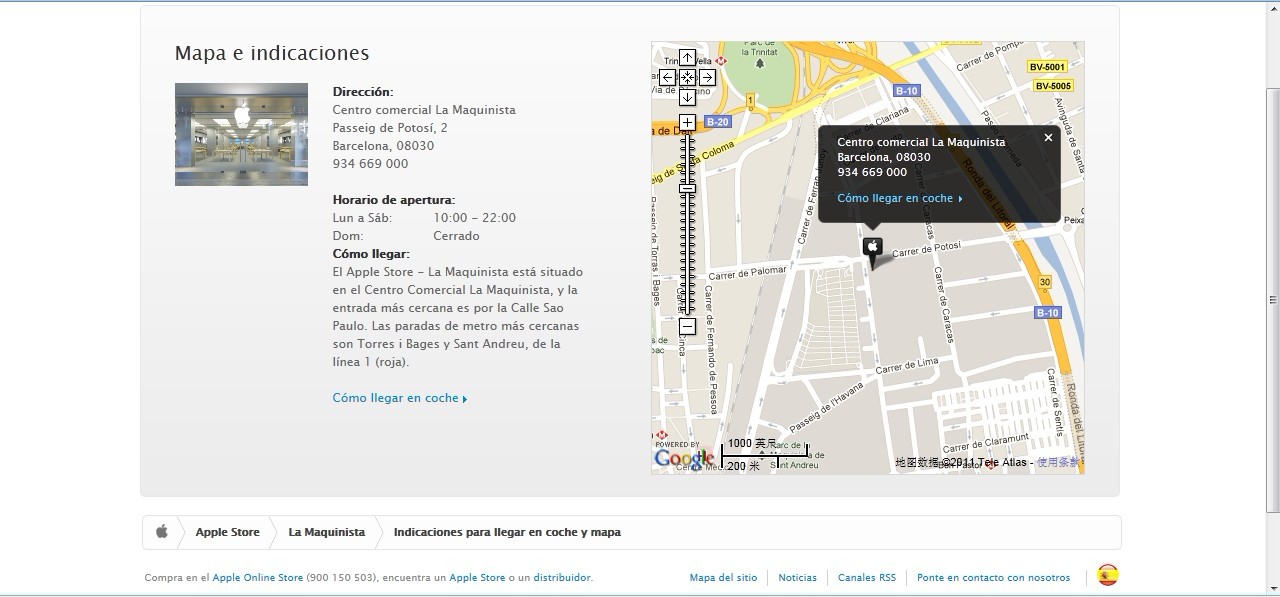Viewport: 1280px width, 597px height.
Task: Pan the map up with arrow button
Action: pyautogui.click(x=687, y=58)
